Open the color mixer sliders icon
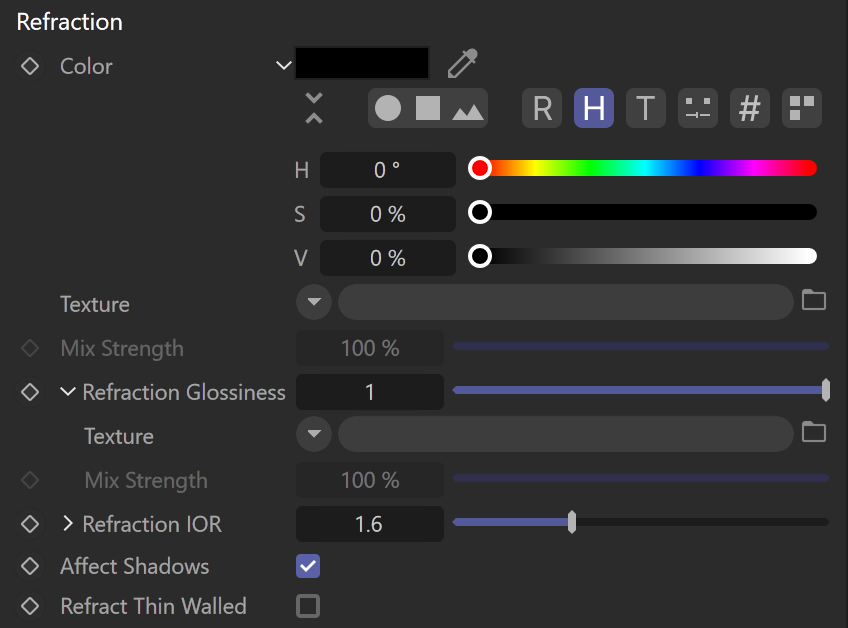 click(698, 108)
